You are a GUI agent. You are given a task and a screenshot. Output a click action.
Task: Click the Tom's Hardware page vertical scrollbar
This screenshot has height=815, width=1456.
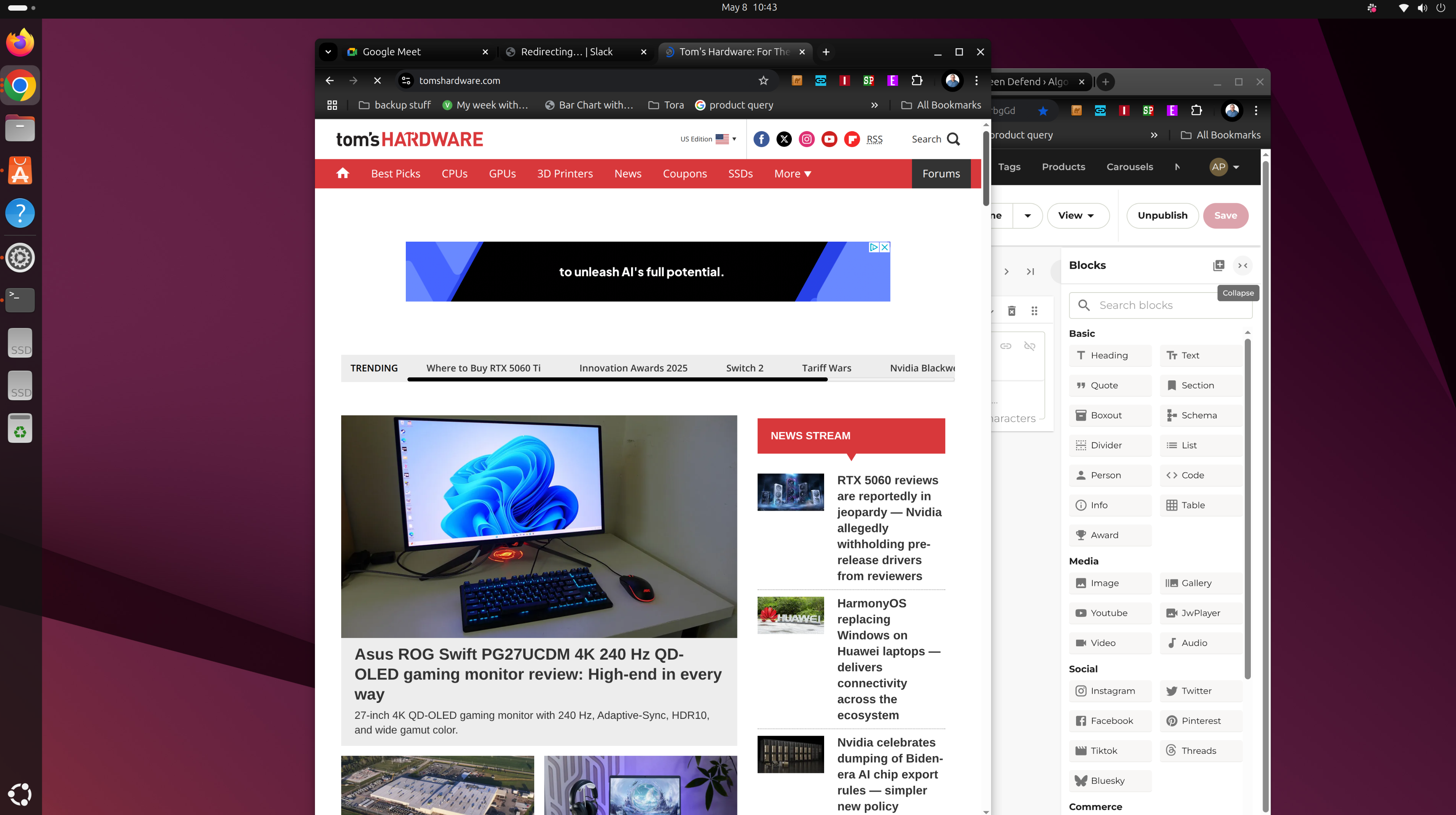tap(986, 168)
